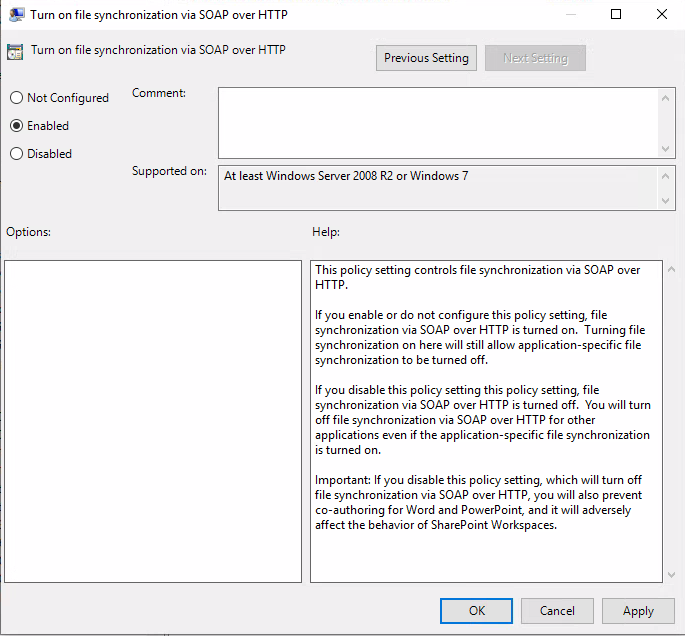
Task: Click the 'Options:' label
Action: pyautogui.click(x=28, y=232)
